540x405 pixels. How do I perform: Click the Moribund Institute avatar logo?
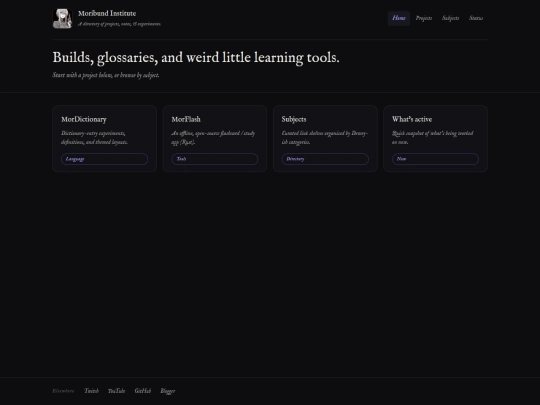tap(62, 19)
